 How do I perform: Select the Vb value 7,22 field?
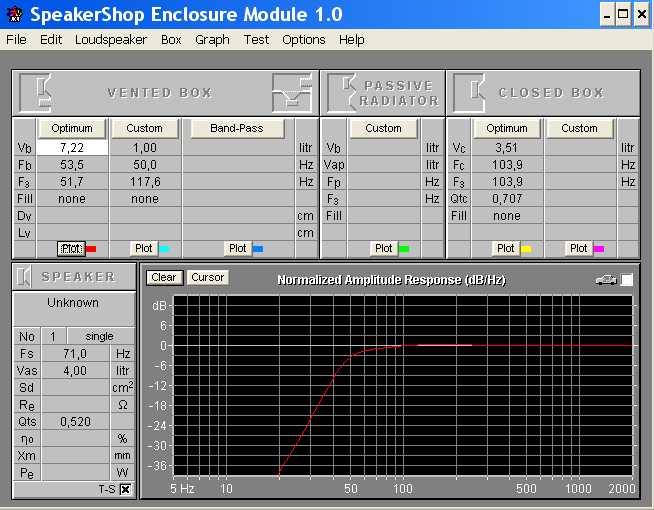[72, 148]
